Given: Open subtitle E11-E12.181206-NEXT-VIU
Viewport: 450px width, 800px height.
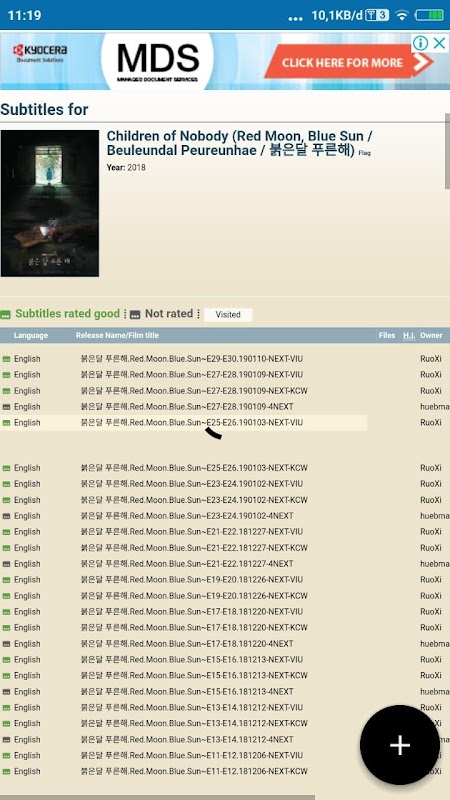Looking at the screenshot, I should pos(192,755).
